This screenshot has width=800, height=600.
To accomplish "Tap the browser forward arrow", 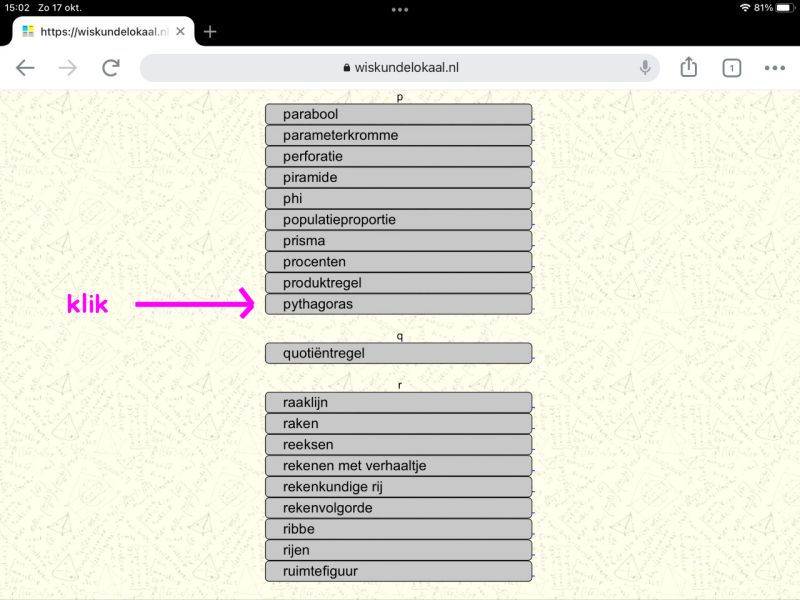I will (x=68, y=68).
